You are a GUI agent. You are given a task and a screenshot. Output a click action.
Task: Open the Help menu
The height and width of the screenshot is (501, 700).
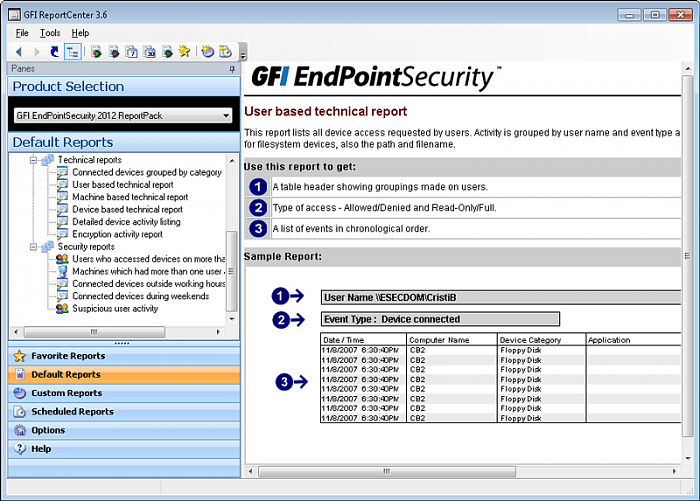[x=80, y=33]
